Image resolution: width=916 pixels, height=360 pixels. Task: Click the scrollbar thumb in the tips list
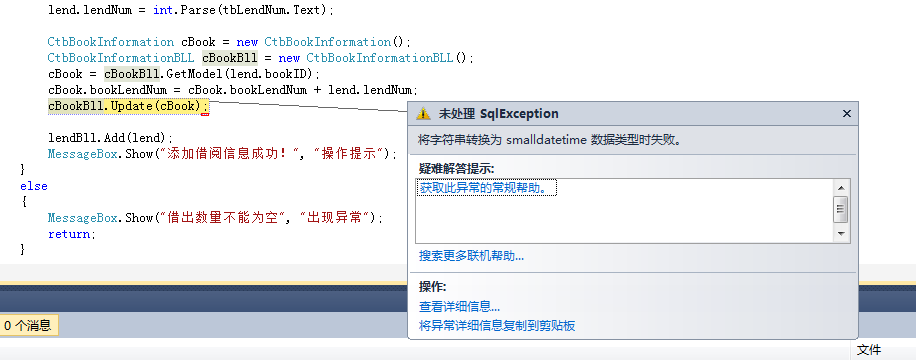point(841,209)
